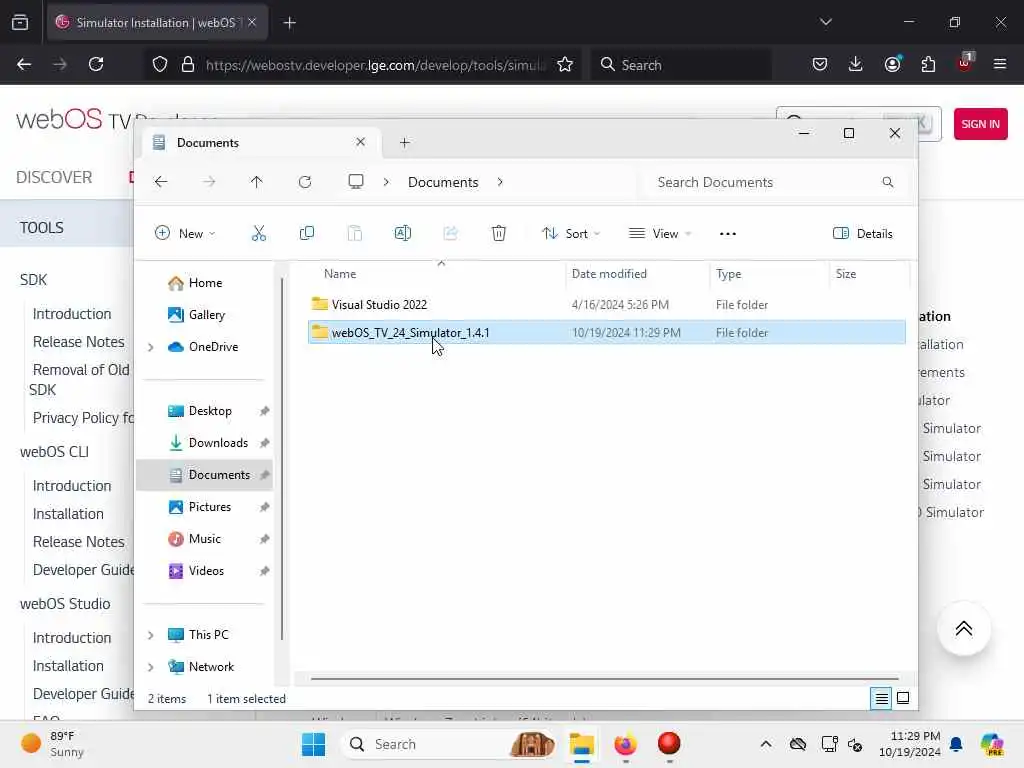Click the scroll-to-top button on webpage
This screenshot has height=768, width=1024.
tap(963, 629)
